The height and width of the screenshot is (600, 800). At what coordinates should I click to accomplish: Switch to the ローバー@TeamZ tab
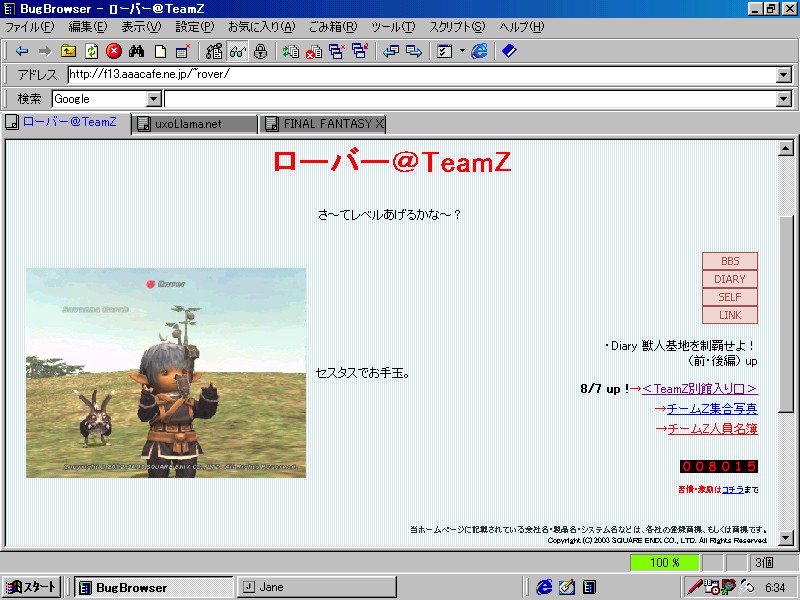(67, 122)
